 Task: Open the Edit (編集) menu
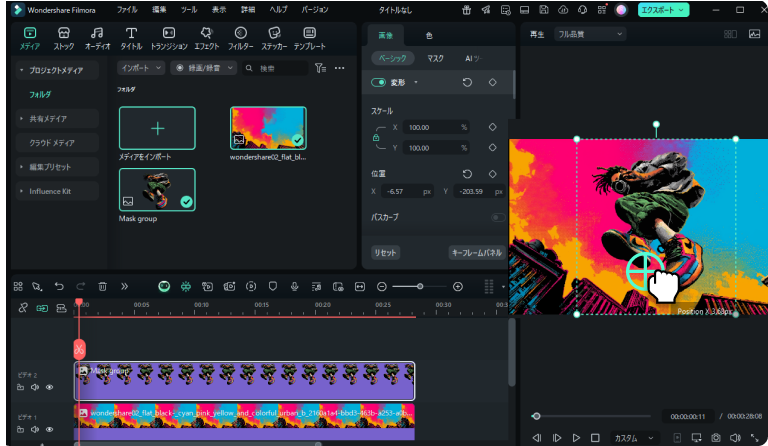coord(159,9)
